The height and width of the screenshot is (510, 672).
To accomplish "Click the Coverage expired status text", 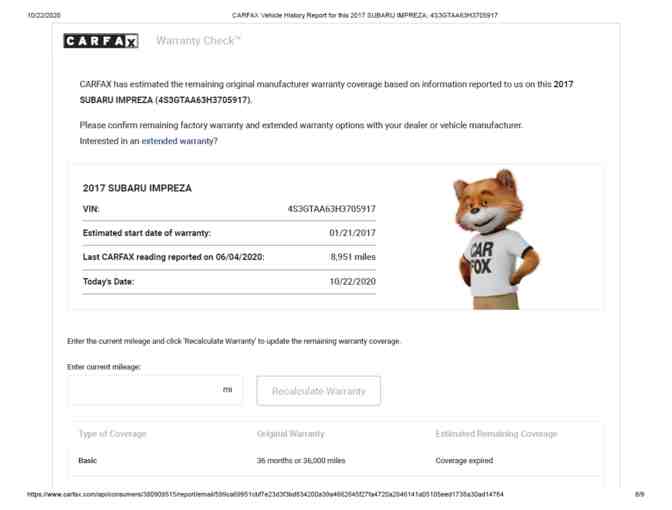I will coord(464,460).
